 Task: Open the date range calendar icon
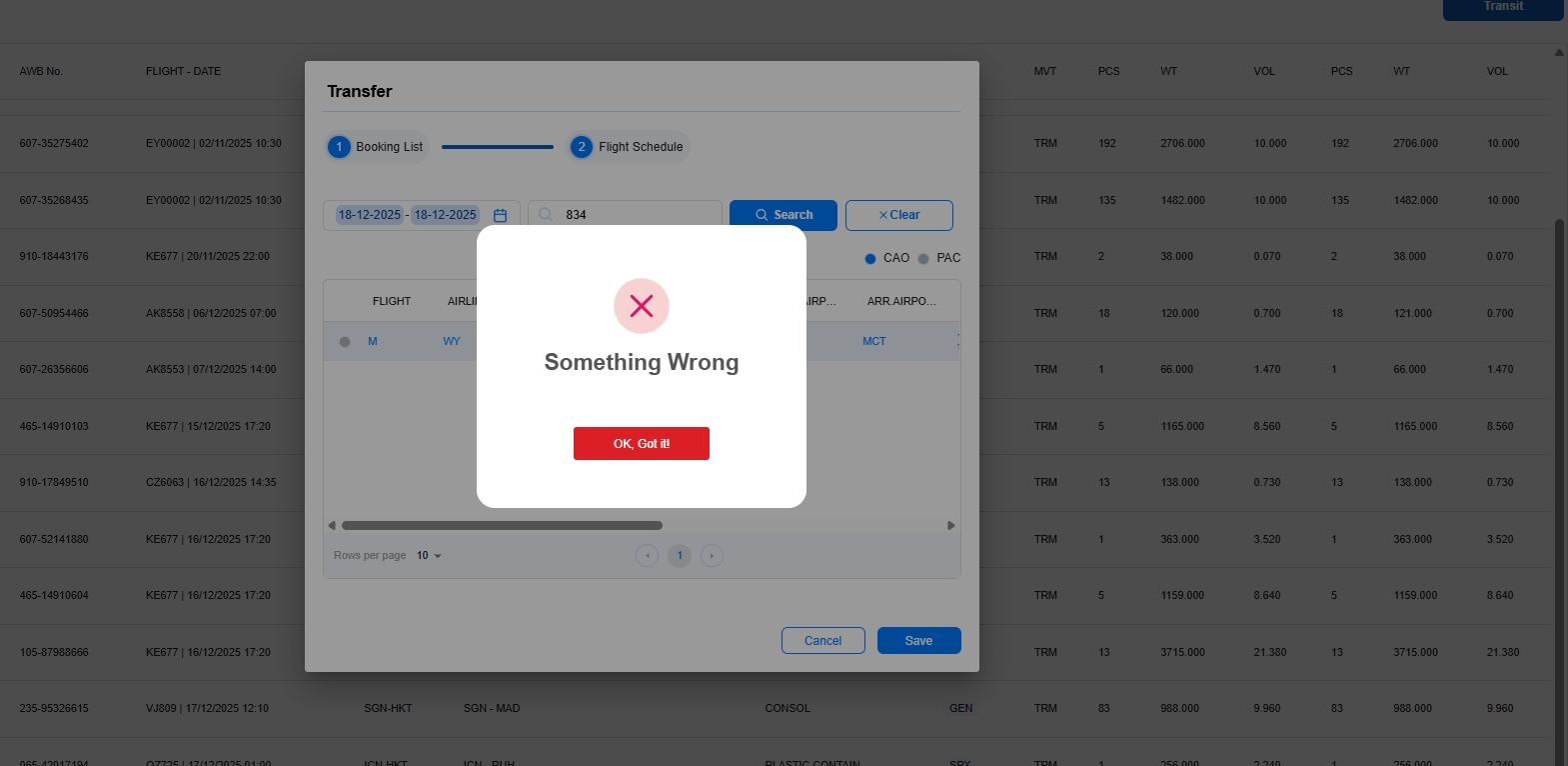coord(500,215)
